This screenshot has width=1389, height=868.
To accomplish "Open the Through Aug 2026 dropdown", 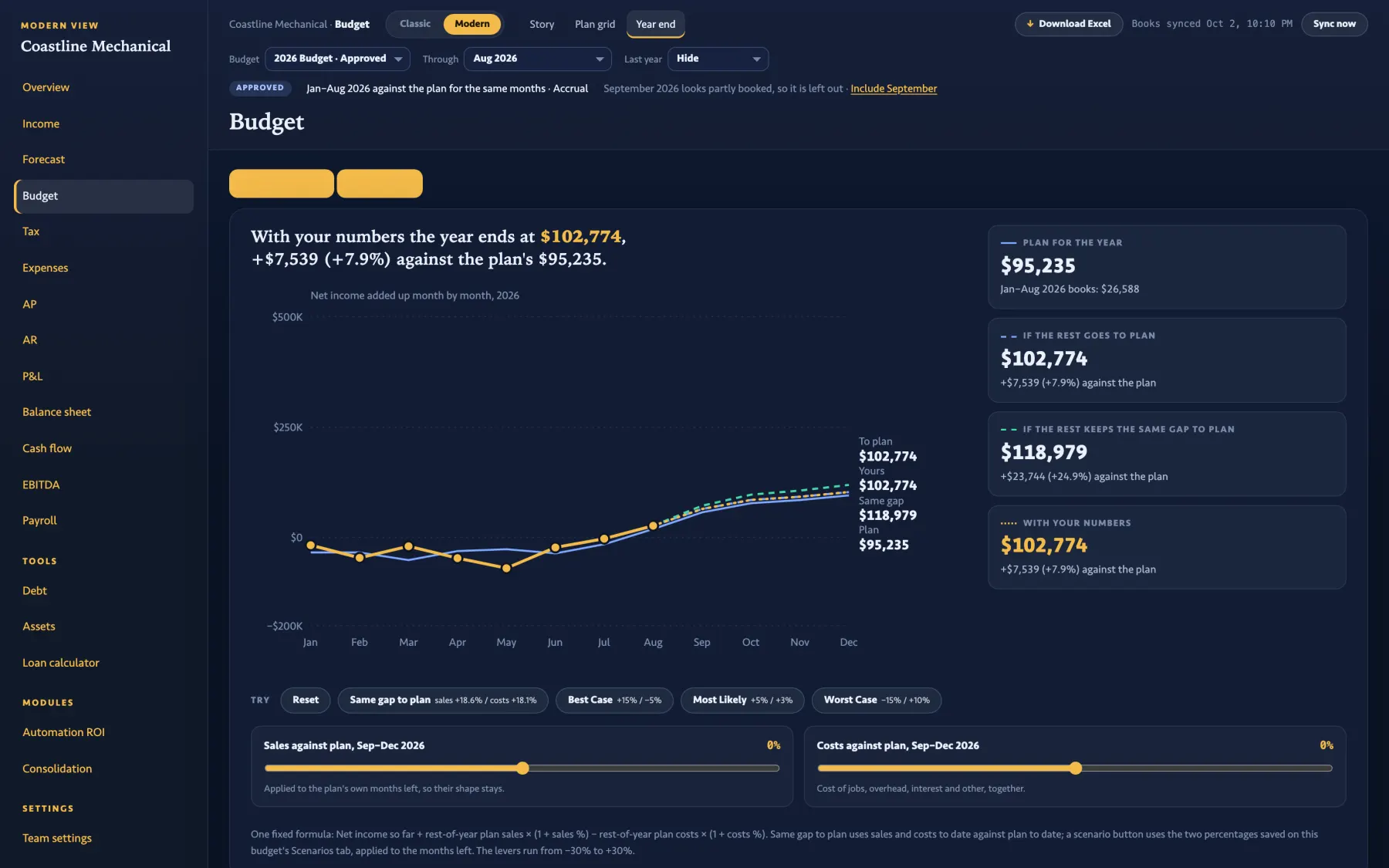I will click(538, 59).
